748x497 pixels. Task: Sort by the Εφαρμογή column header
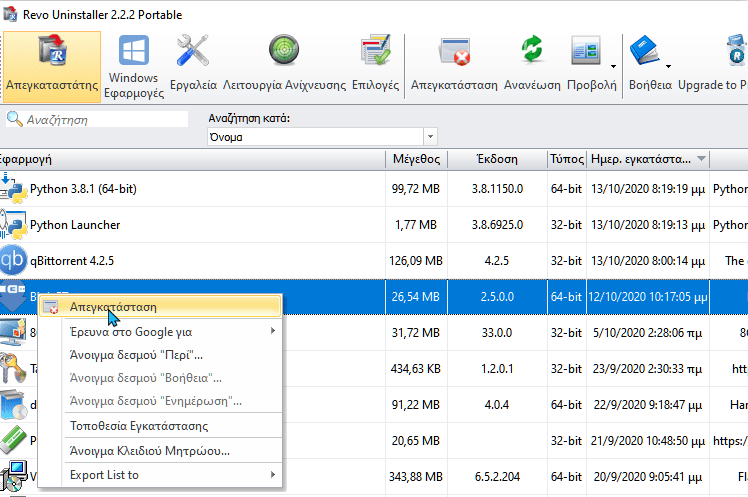[x=192, y=159]
